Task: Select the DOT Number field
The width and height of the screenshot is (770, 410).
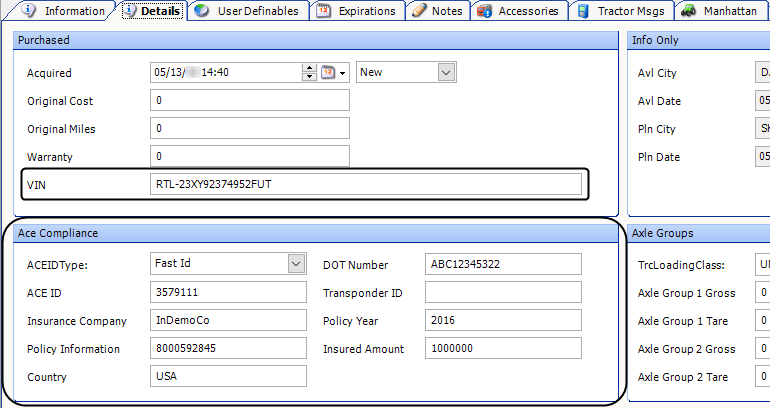Action: coord(502,264)
